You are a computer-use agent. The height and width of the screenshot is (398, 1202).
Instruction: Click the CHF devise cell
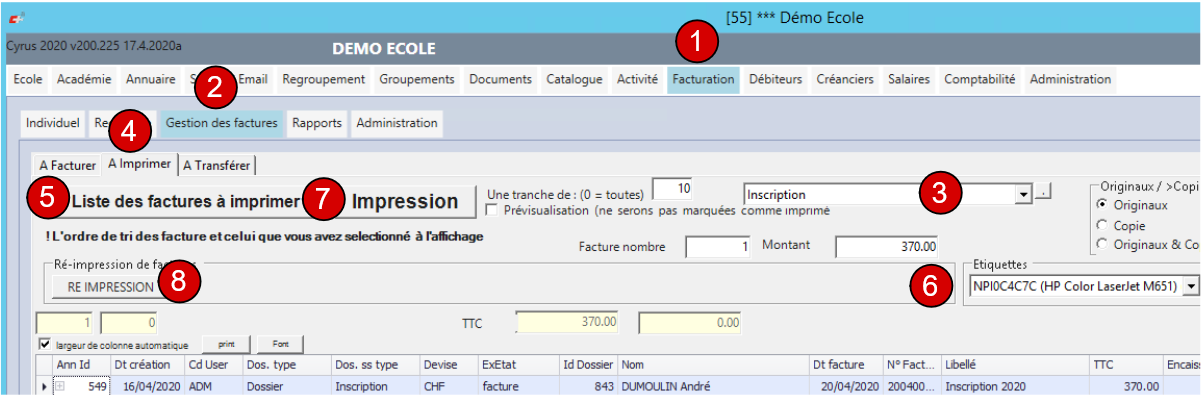[x=448, y=386]
